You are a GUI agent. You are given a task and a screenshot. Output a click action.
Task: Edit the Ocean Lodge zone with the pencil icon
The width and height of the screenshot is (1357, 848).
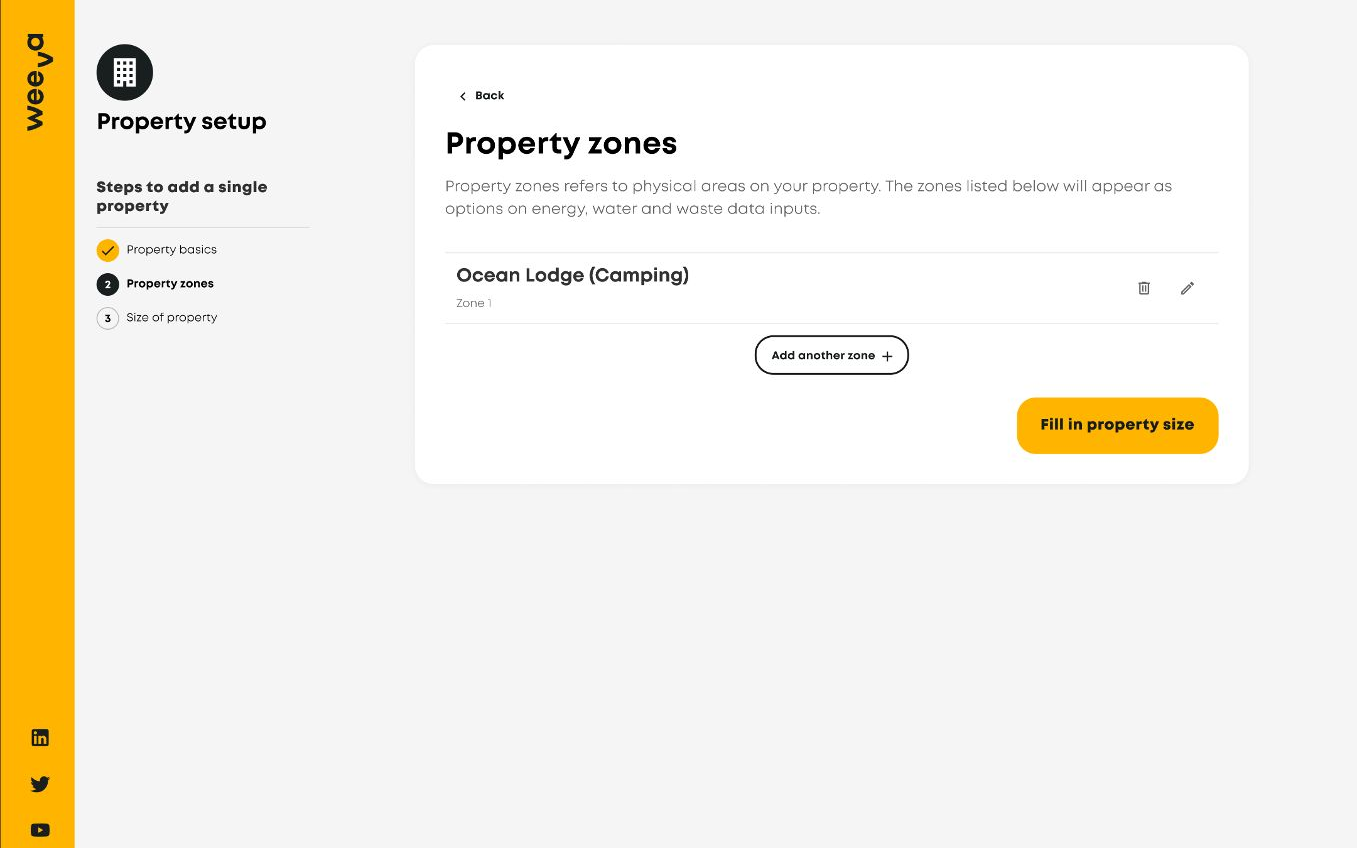[x=1187, y=288]
